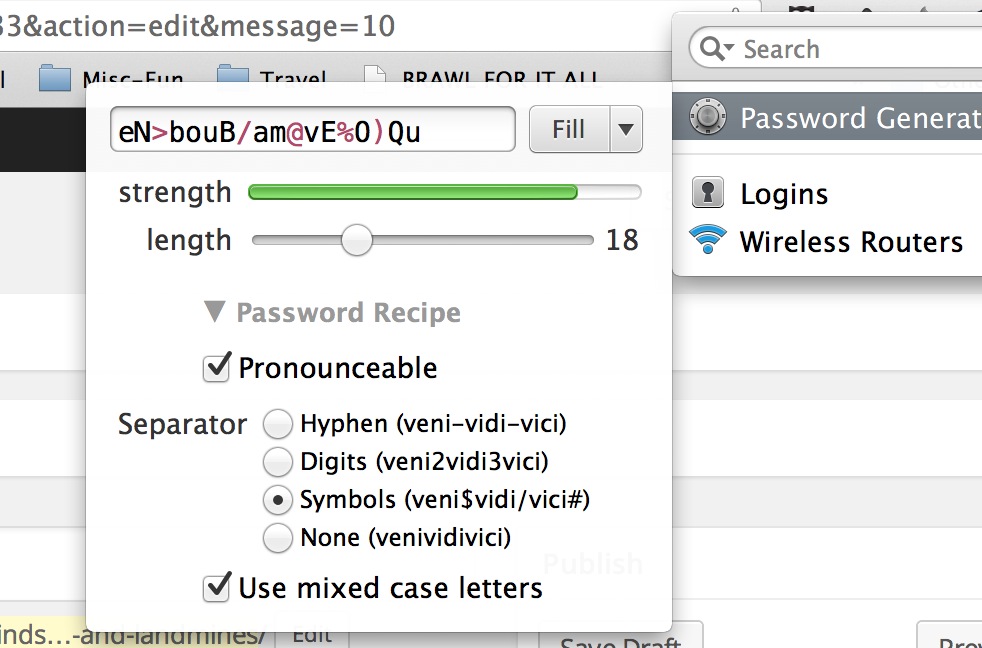982x648 pixels.
Task: Click the Fill button
Action: pos(569,129)
